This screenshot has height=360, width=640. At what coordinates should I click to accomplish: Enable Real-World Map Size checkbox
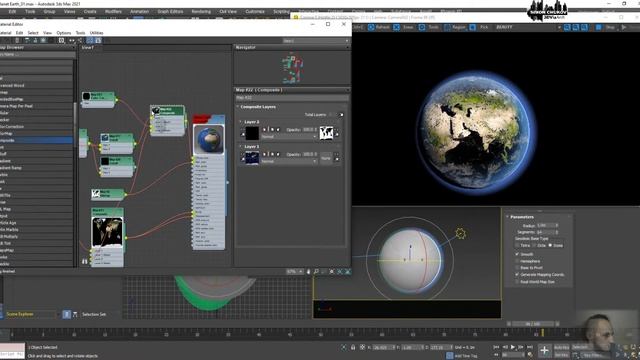pyautogui.click(x=517, y=282)
